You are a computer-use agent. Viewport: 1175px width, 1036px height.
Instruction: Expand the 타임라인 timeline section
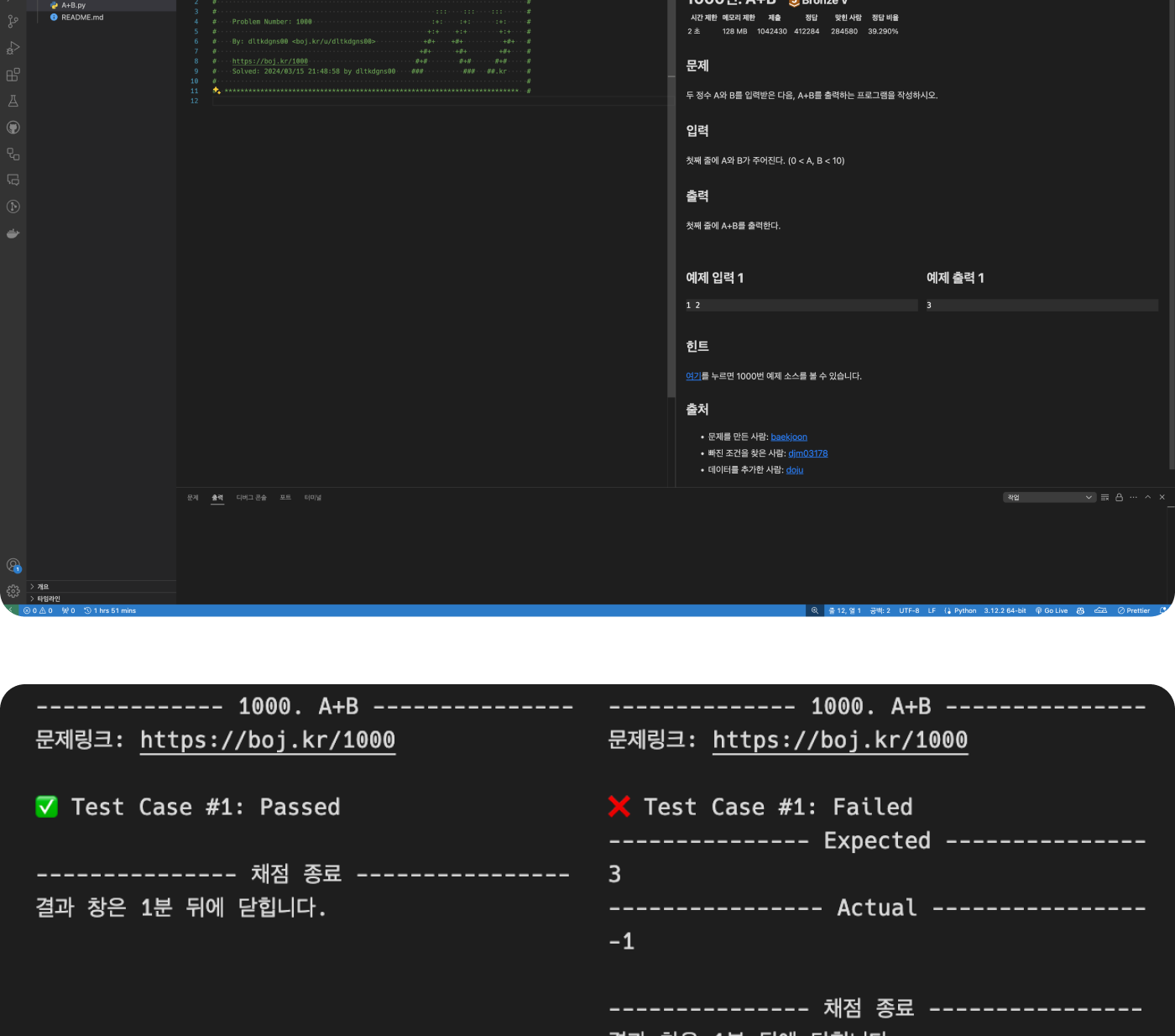[x=101, y=599]
